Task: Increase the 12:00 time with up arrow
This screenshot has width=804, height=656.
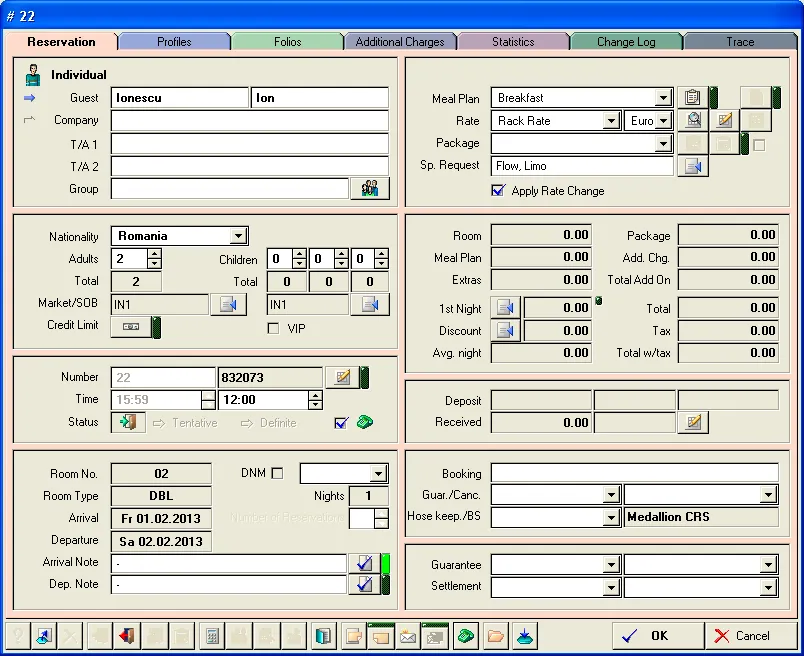Action: coord(315,395)
